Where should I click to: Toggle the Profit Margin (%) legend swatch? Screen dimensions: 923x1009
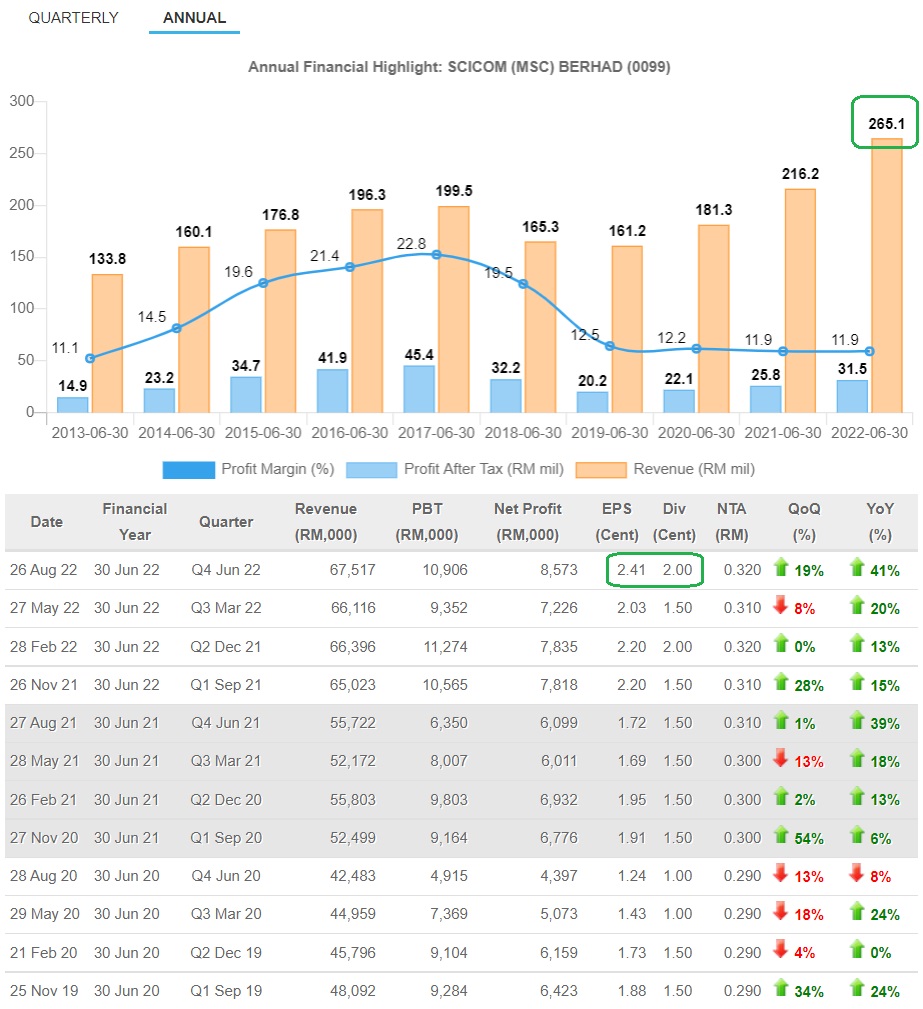[189, 470]
